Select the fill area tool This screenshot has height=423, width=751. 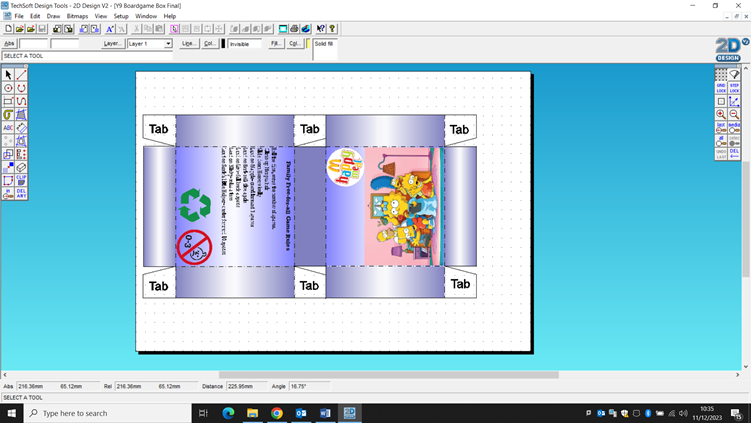pos(21,114)
